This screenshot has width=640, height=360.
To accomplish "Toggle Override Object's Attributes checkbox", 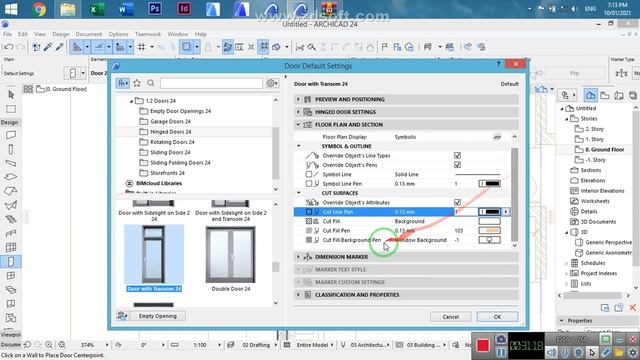I will tap(457, 202).
